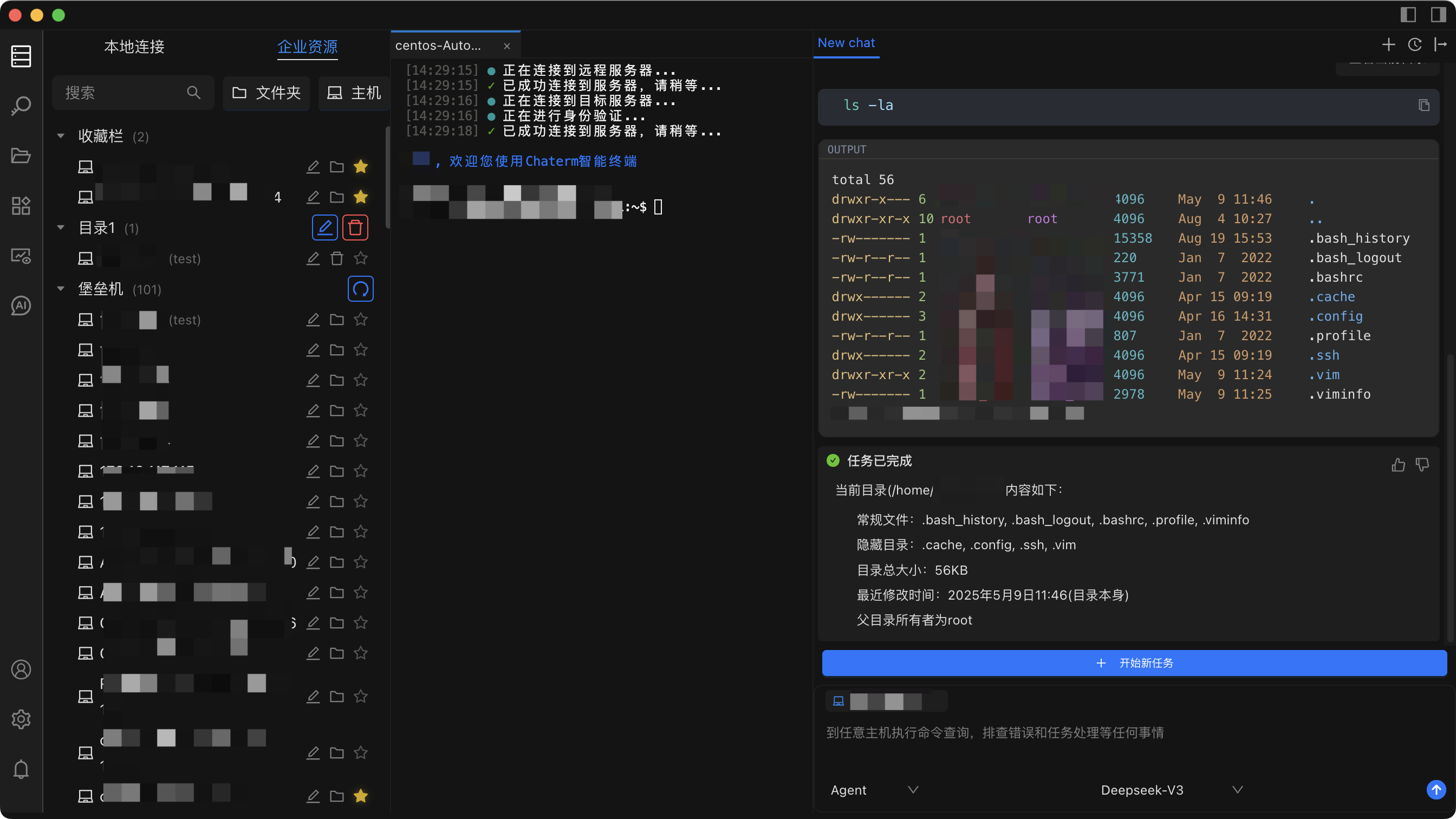The image size is (1456, 819).
Task: Collapse the 堡垒机 group
Action: 61,289
